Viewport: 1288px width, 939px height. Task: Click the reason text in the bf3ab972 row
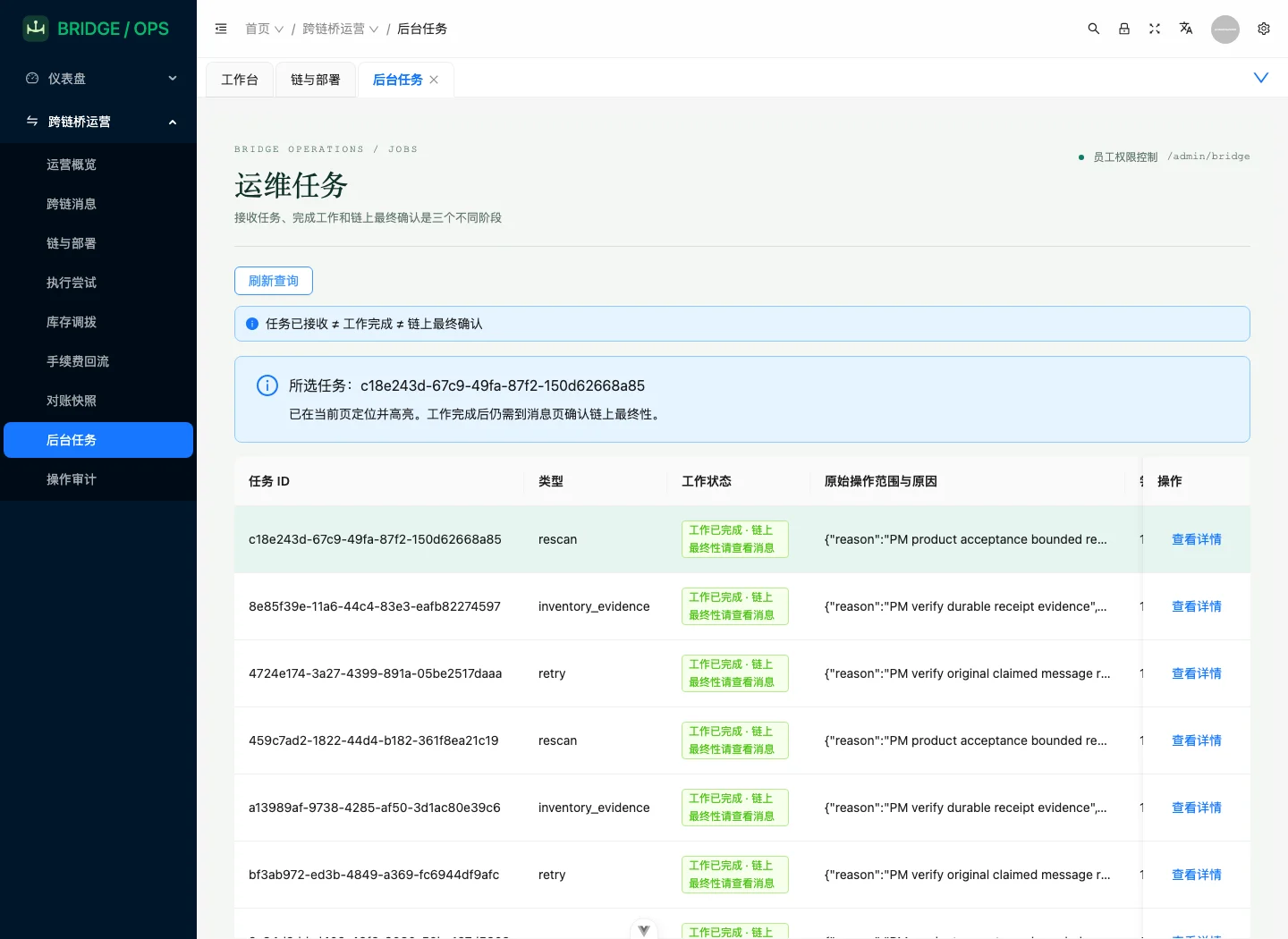(x=968, y=875)
